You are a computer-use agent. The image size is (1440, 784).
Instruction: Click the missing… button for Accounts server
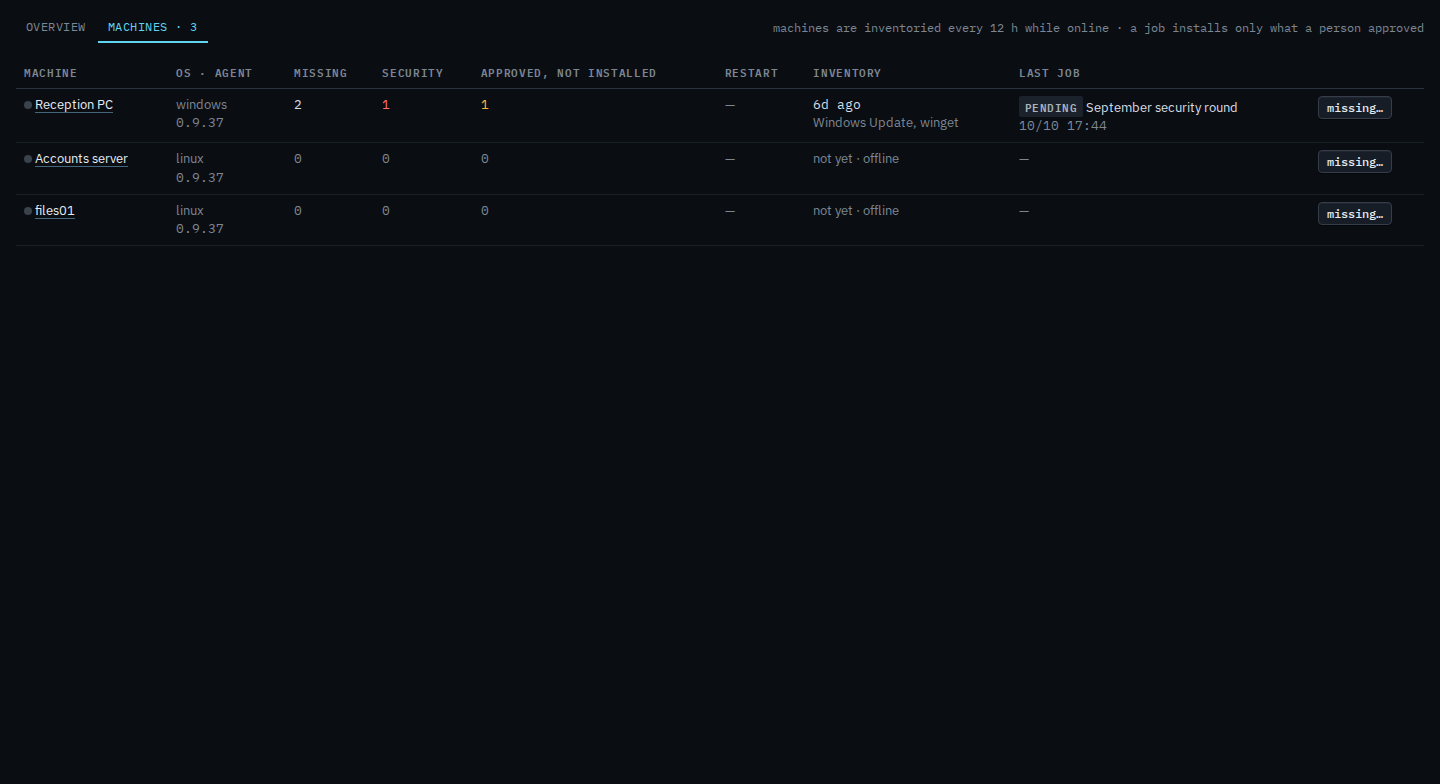1354,162
